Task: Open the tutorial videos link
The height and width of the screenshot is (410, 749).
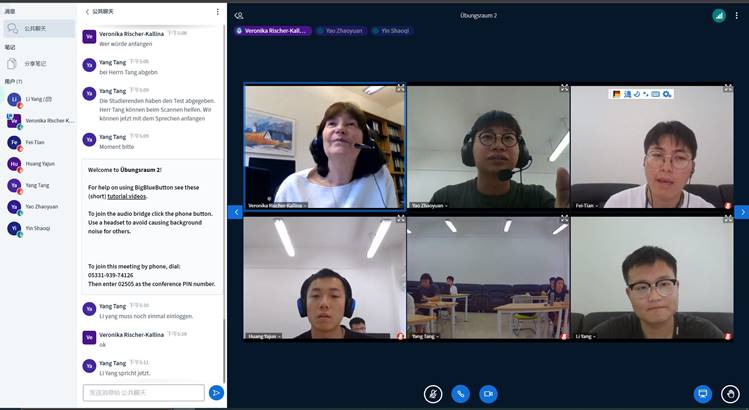Action: [x=126, y=197]
